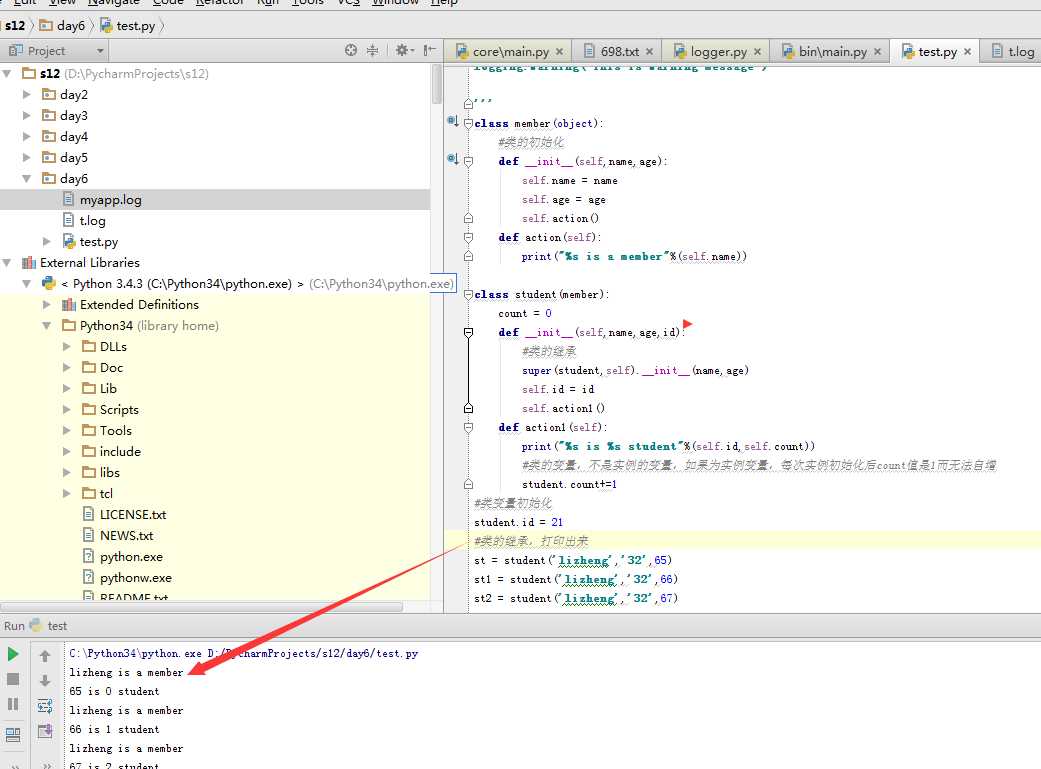Expand the DLLs folder
This screenshot has height=769, width=1041.
66,347
